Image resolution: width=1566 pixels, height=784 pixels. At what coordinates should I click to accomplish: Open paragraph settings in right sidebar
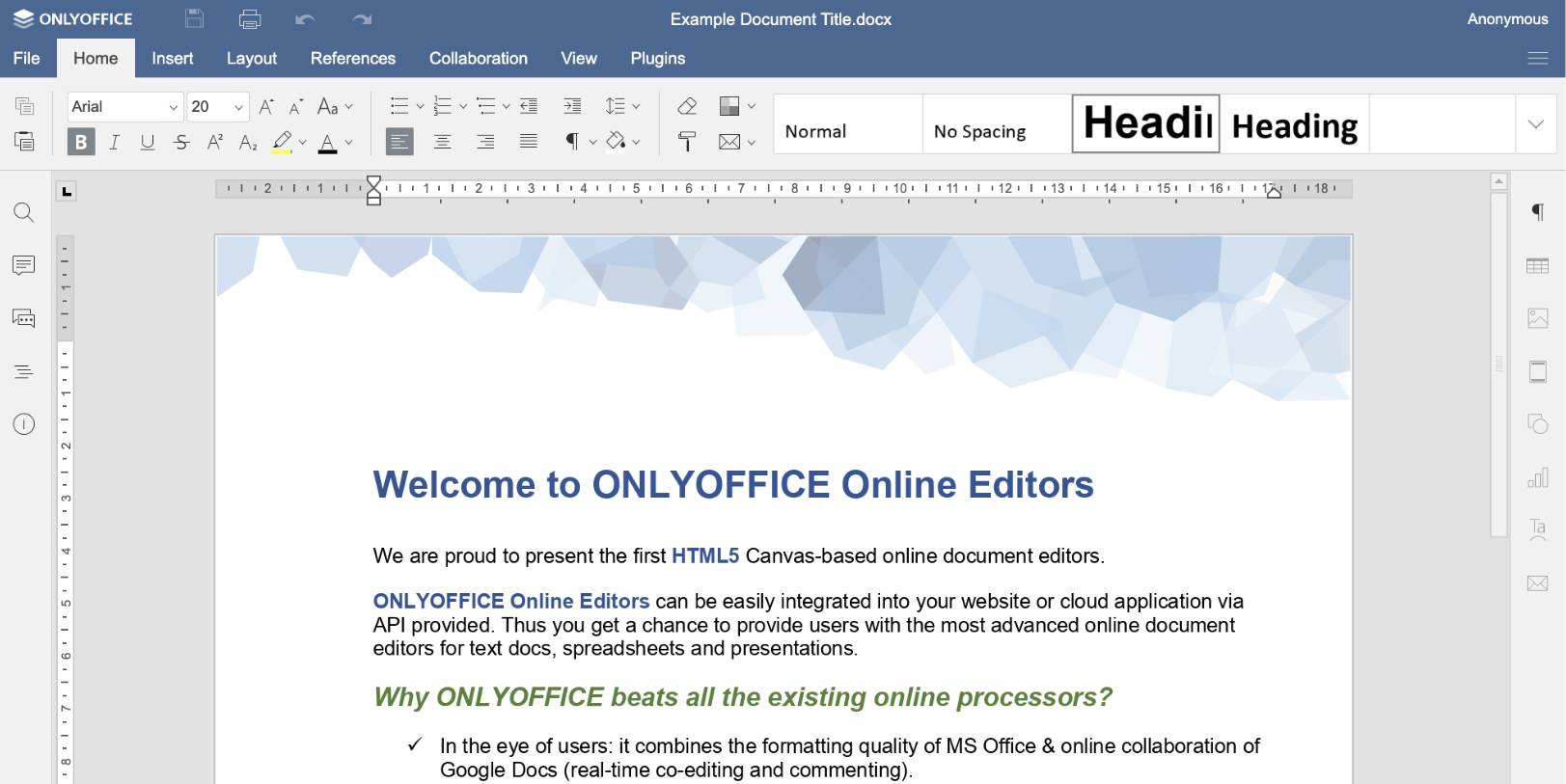(x=1538, y=212)
